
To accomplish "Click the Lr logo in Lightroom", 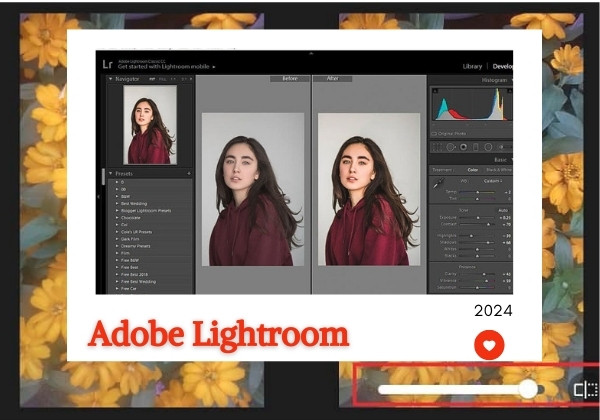I will tap(107, 64).
